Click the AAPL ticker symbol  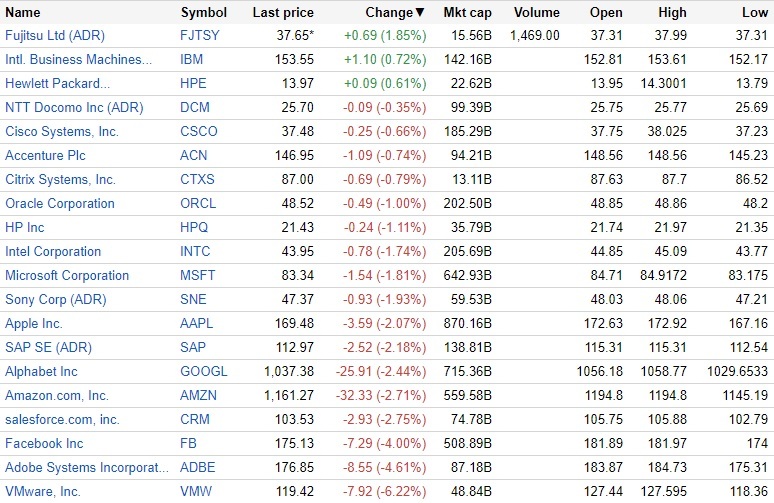click(197, 324)
